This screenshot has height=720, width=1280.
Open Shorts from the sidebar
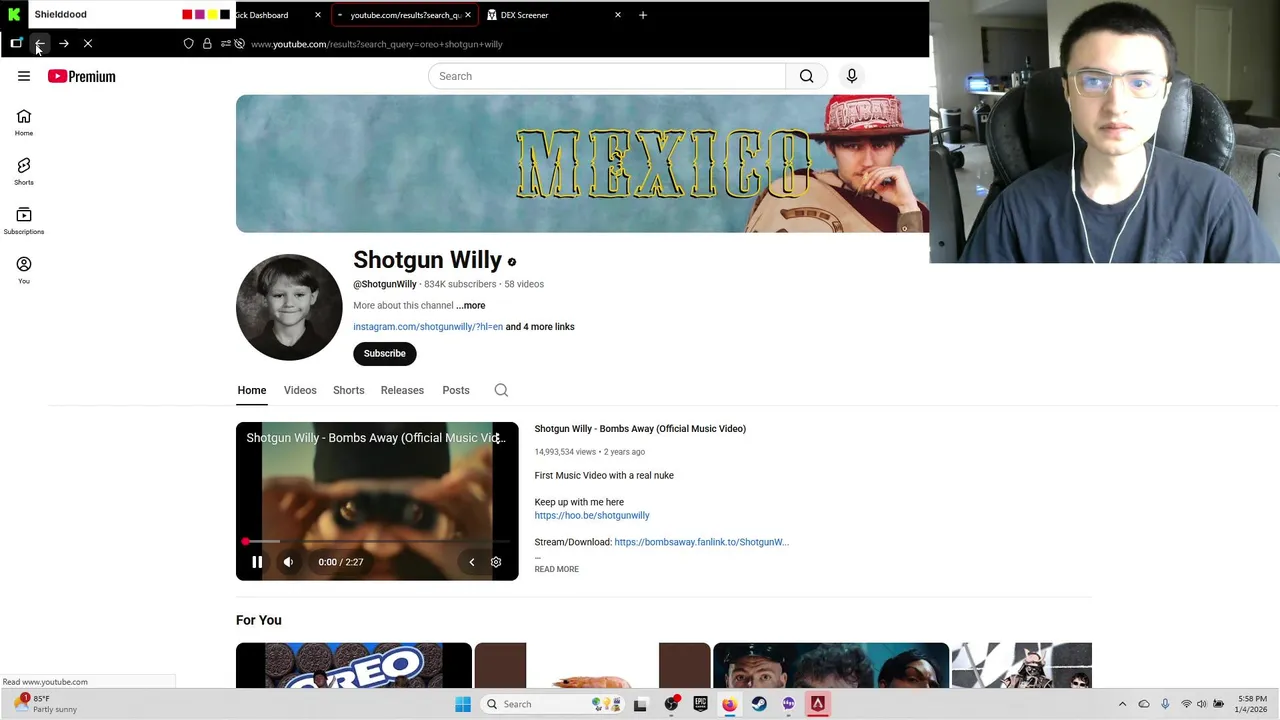click(x=24, y=172)
